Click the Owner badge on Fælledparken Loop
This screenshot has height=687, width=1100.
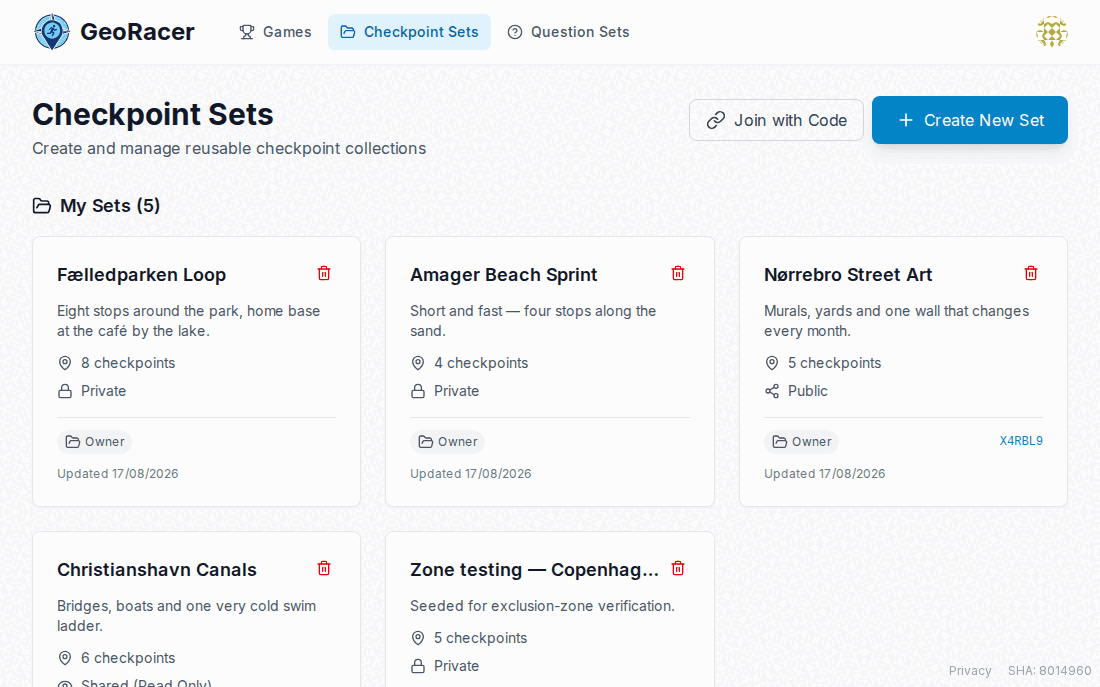click(x=94, y=441)
